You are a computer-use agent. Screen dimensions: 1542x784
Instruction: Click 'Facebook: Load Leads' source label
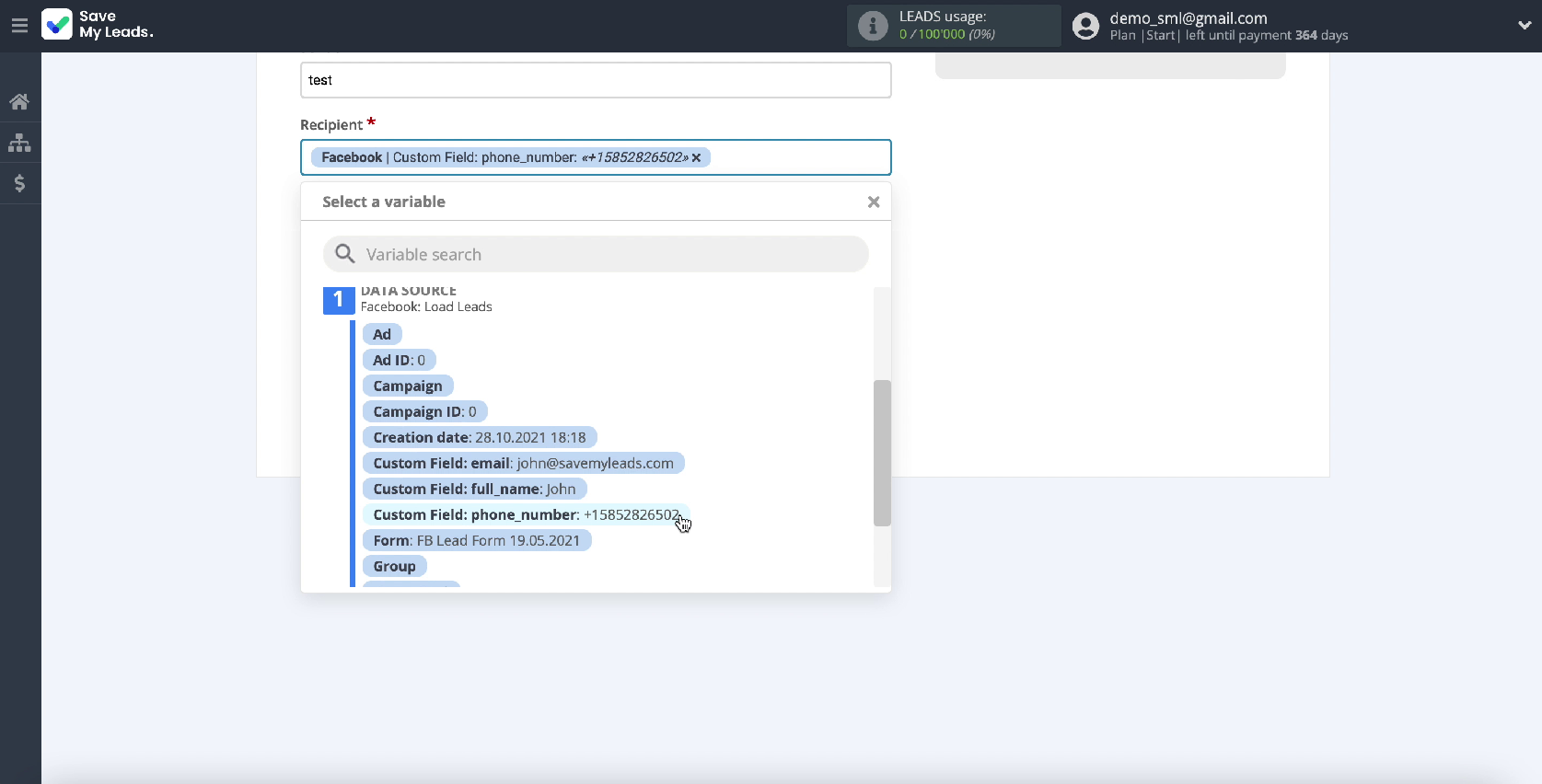(426, 306)
